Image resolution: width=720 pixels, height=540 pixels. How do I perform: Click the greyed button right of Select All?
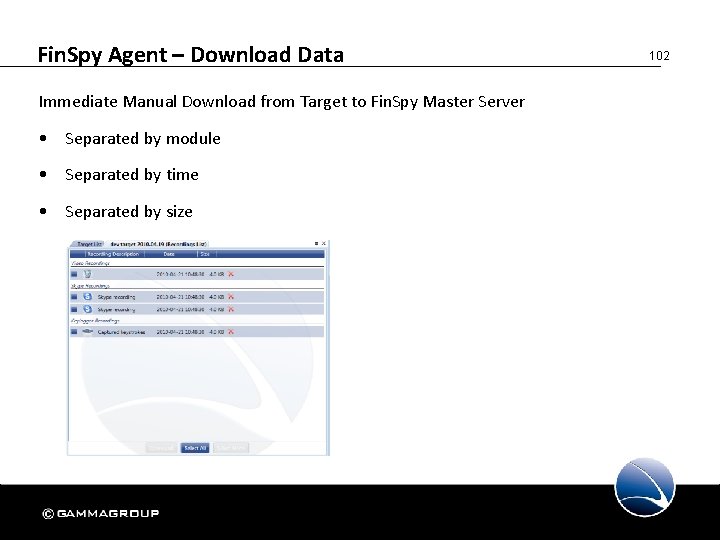point(231,448)
